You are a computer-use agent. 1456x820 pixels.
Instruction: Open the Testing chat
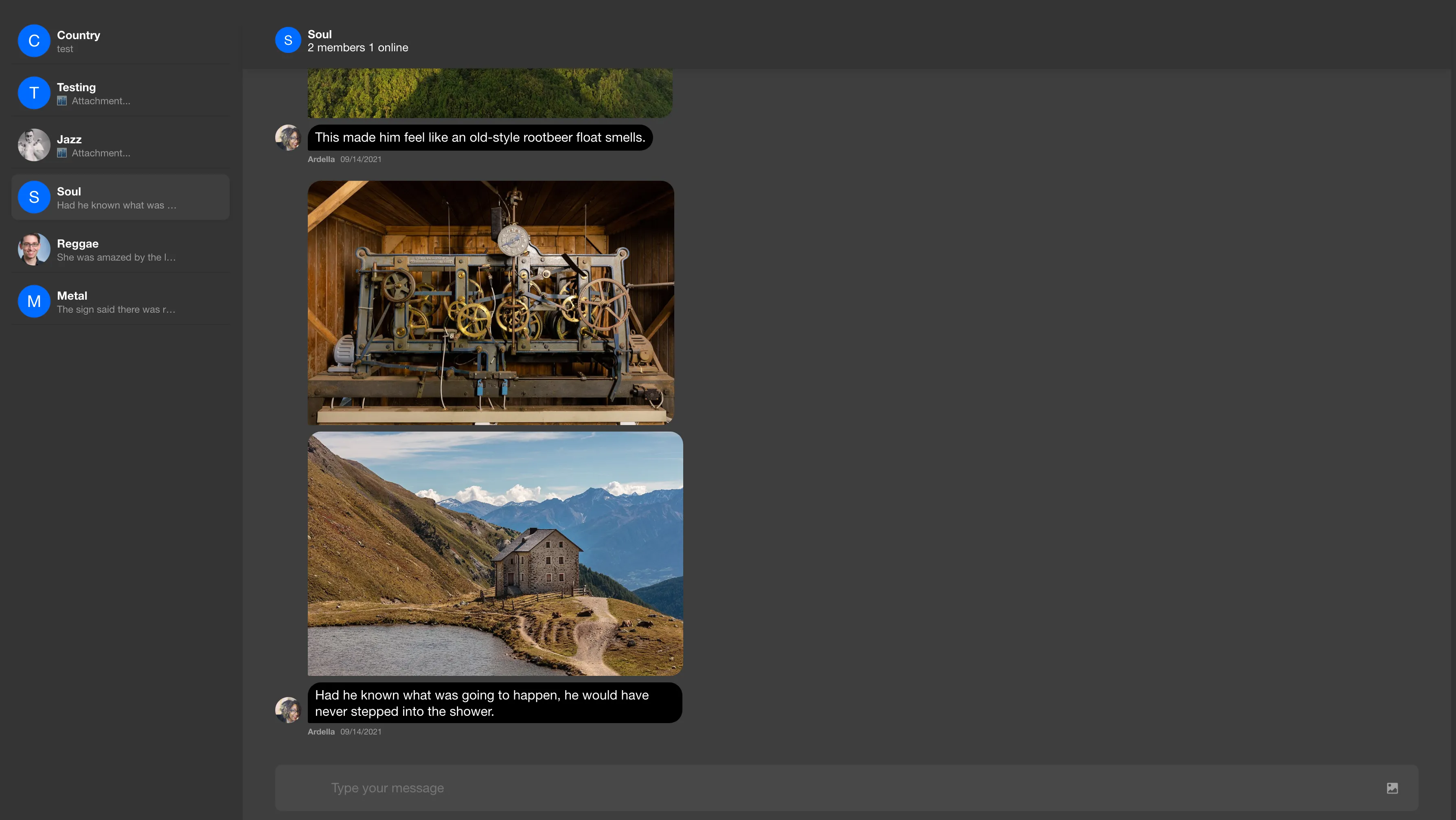click(x=121, y=93)
